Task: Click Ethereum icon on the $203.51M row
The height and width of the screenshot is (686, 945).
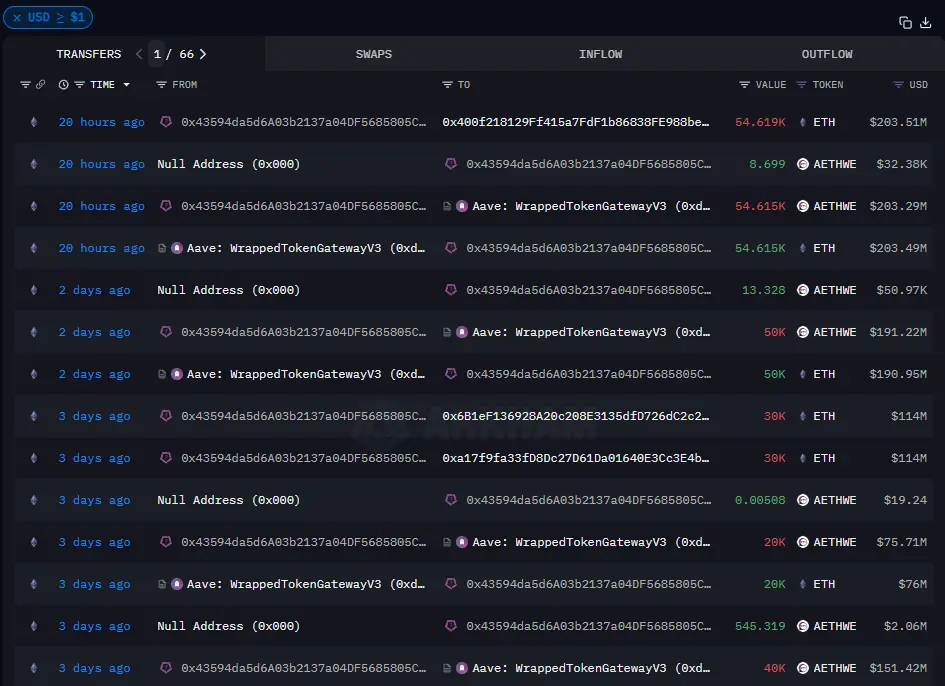Action: click(34, 122)
